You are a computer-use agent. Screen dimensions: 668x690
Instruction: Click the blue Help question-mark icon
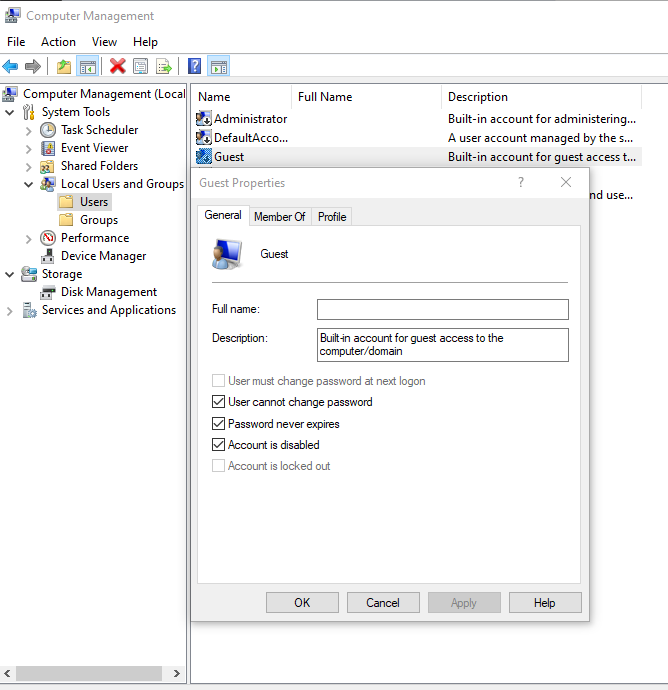(x=194, y=66)
